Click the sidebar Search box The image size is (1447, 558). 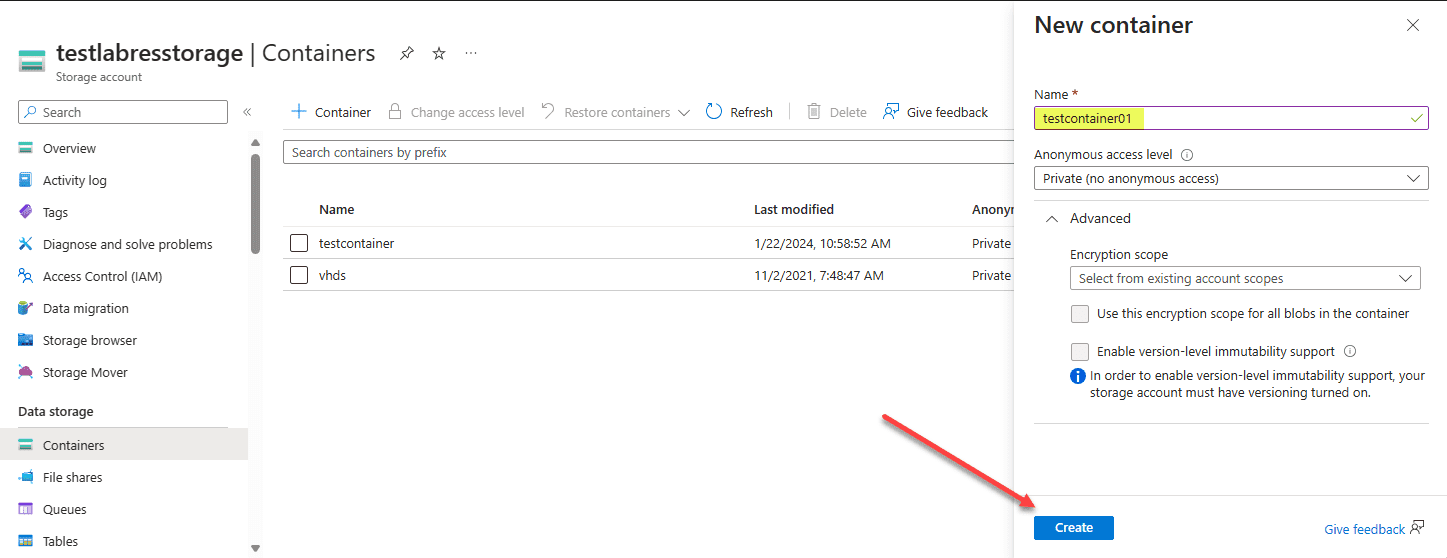pos(123,112)
